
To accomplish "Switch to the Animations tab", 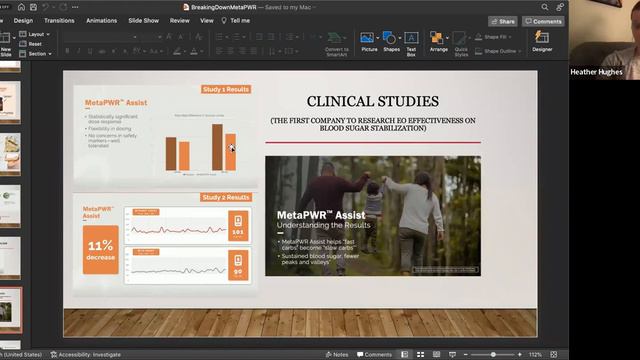I will pyautogui.click(x=102, y=20).
